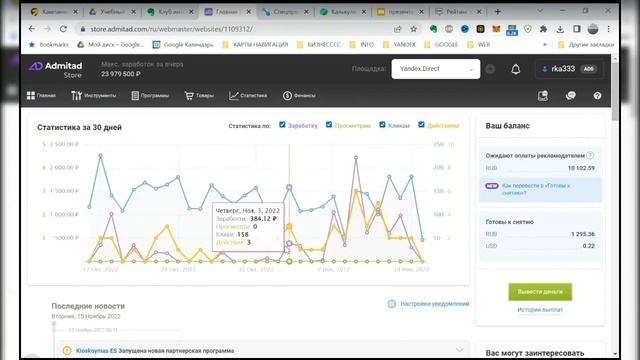640x360 pixels.
Task: Open the rka333 account menu
Action: 569,69
